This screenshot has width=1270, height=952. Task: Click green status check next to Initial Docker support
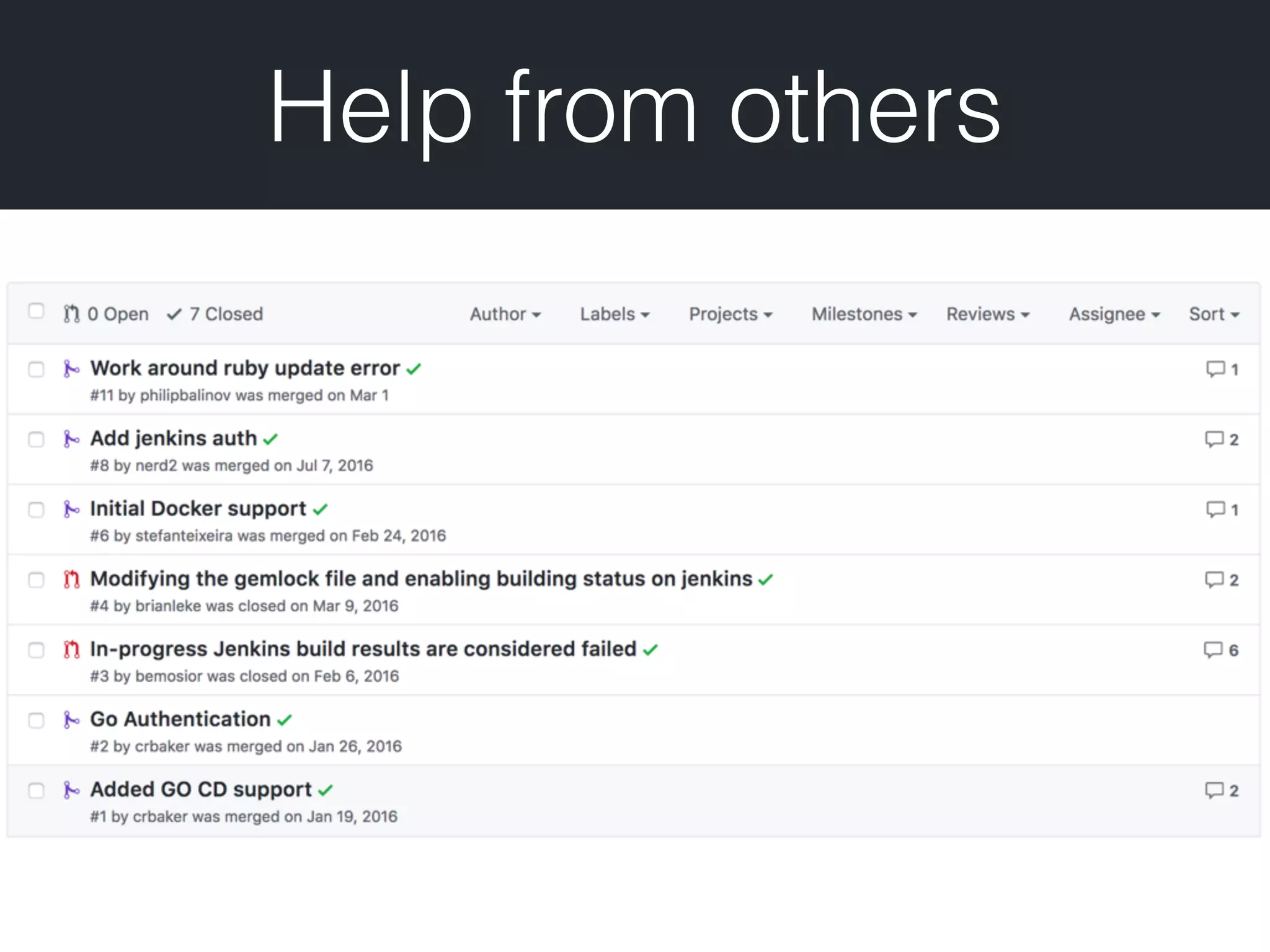click(x=320, y=509)
